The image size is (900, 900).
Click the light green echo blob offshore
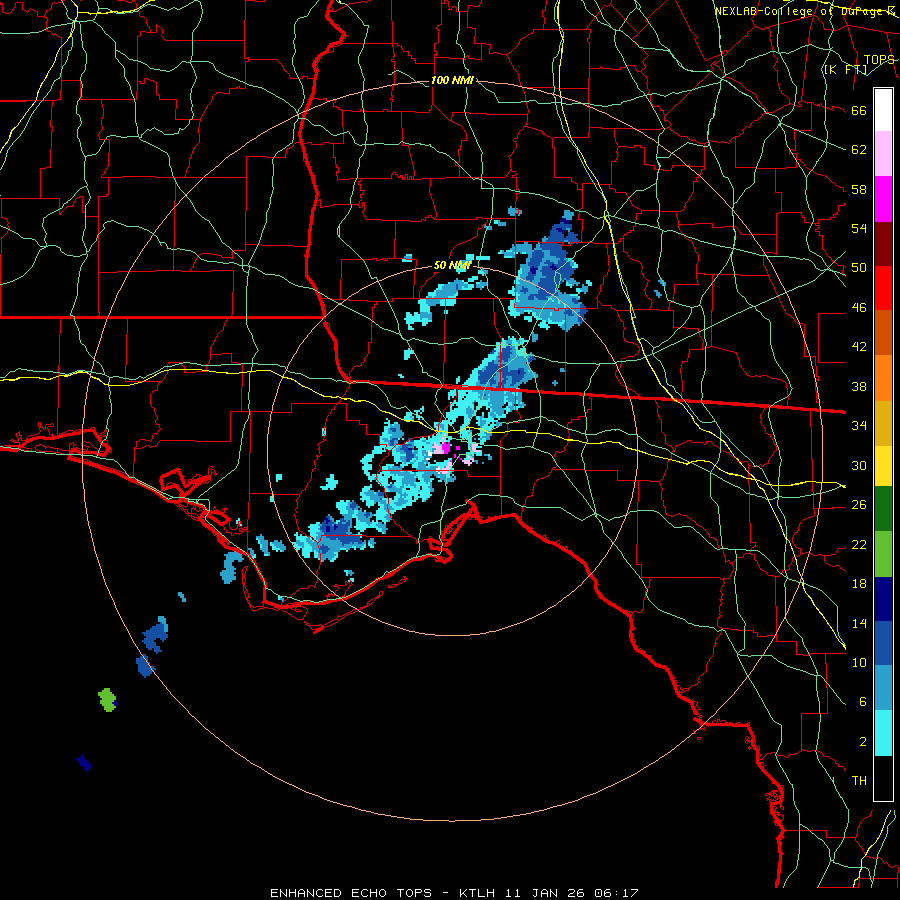(x=107, y=700)
